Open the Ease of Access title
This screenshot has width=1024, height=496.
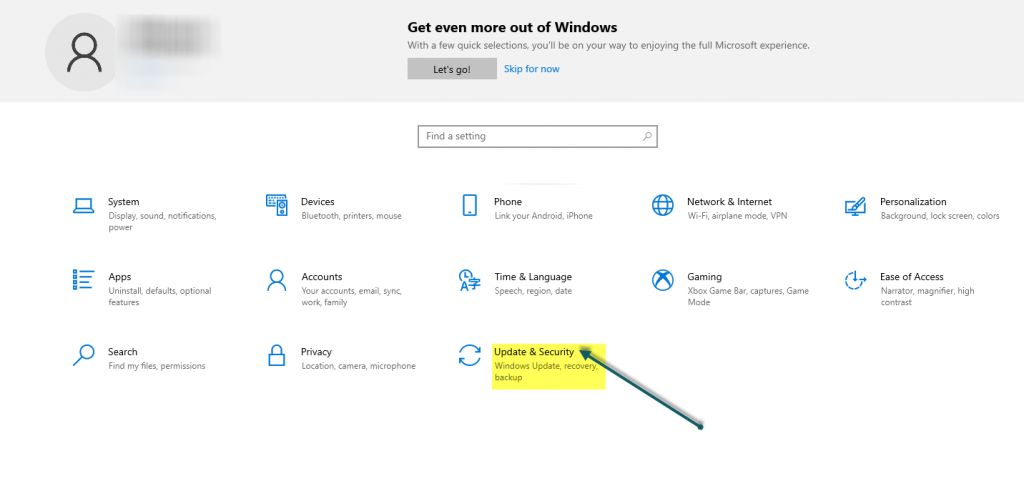[912, 277]
